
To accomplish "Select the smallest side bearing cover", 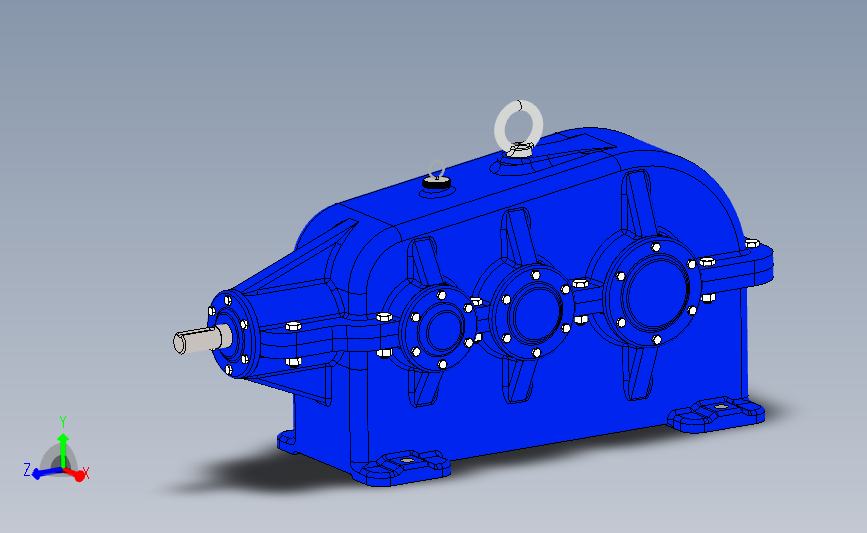I will (438, 327).
